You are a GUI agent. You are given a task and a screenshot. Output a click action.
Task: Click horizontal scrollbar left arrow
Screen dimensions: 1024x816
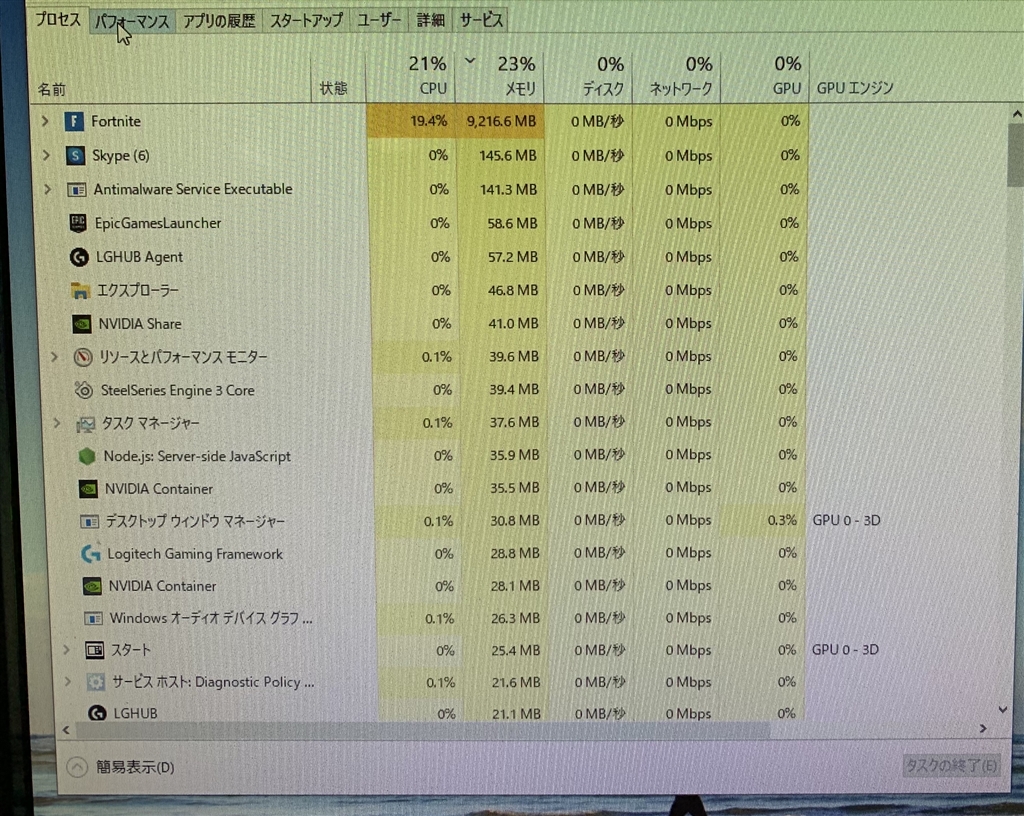(66, 730)
